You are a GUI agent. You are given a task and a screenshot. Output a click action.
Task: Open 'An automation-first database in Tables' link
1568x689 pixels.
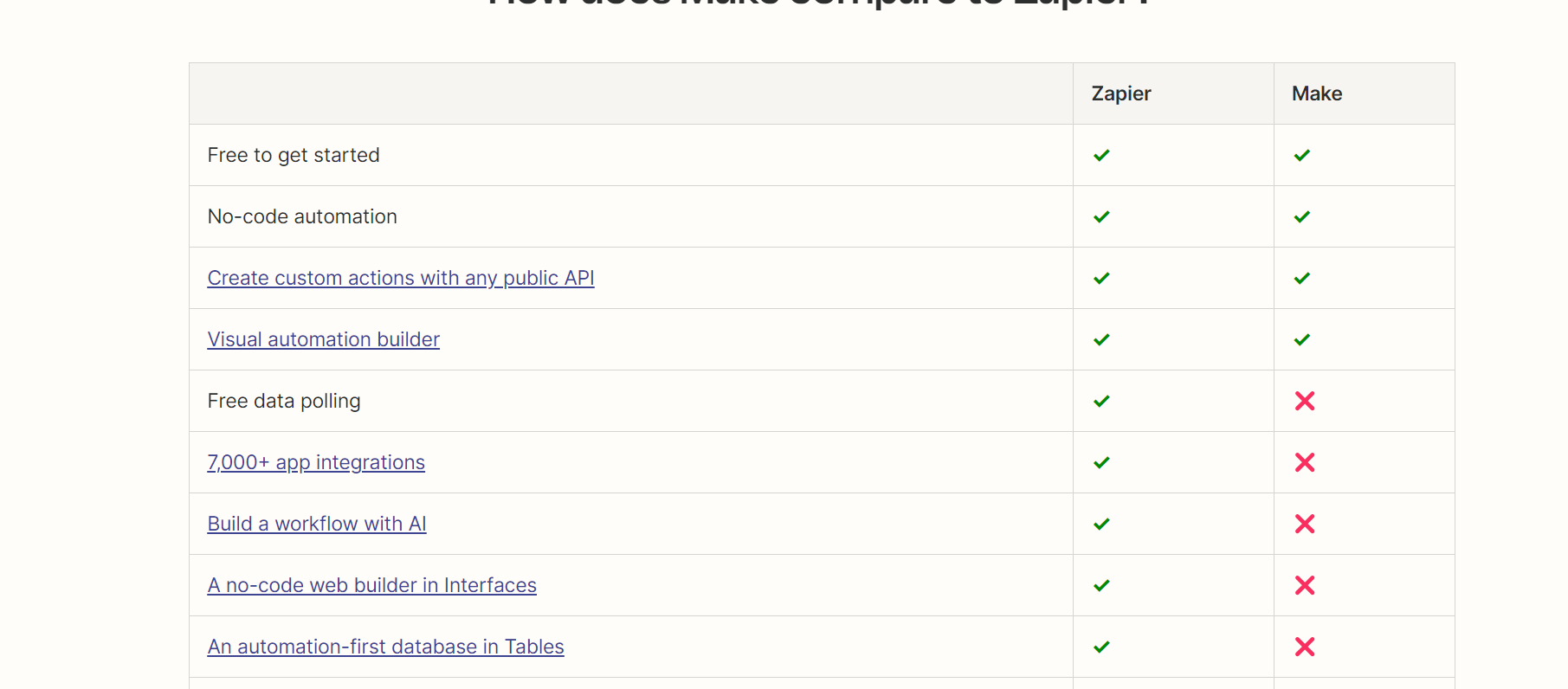click(x=386, y=647)
